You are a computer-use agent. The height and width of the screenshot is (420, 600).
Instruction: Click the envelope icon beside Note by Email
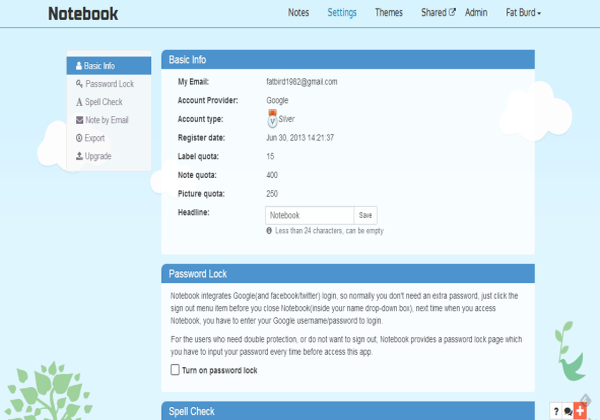[79, 120]
